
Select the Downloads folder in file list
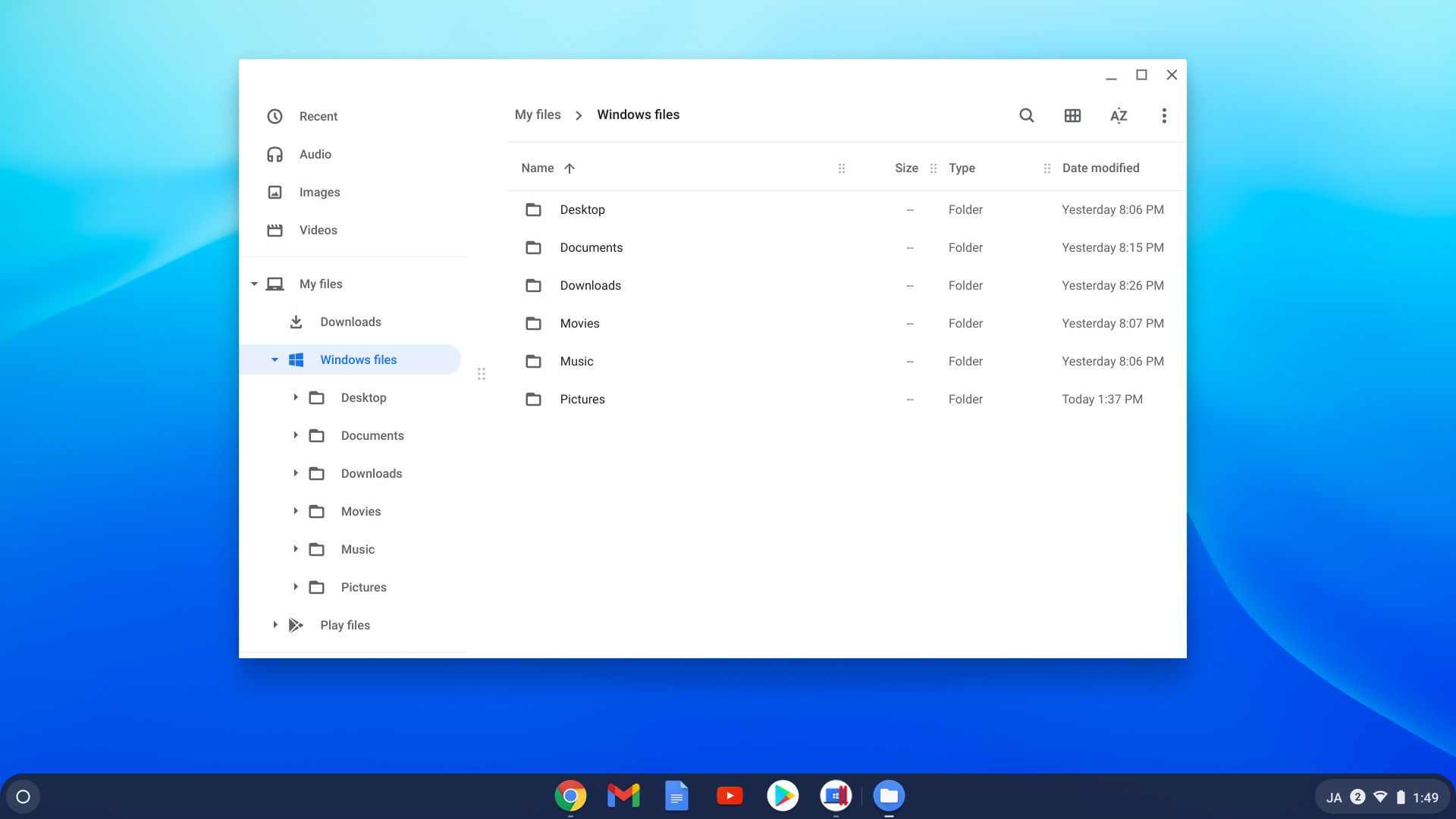(846, 285)
